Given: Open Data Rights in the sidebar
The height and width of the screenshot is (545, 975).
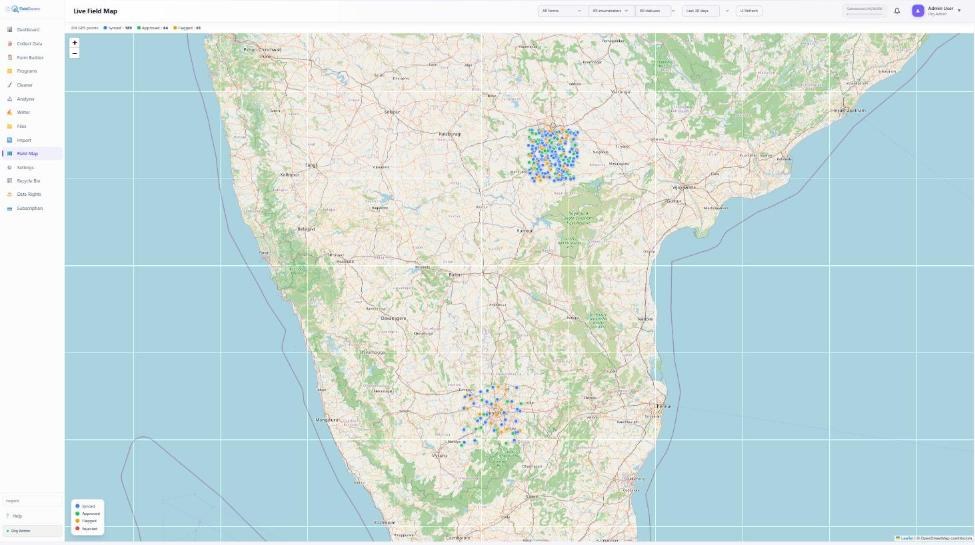Looking at the screenshot, I should point(31,195).
